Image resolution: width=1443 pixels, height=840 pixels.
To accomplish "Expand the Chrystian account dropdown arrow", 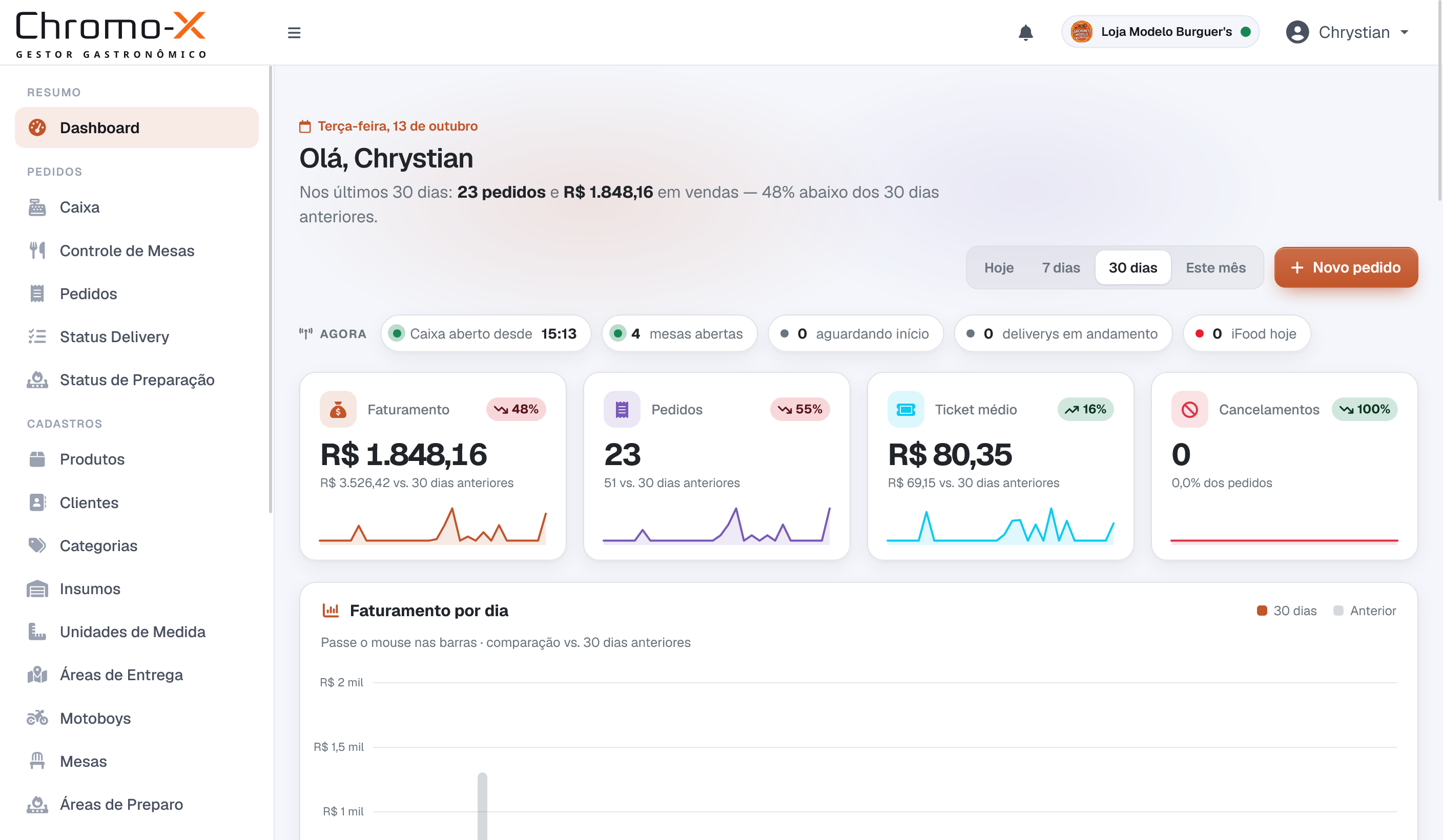I will [1404, 33].
